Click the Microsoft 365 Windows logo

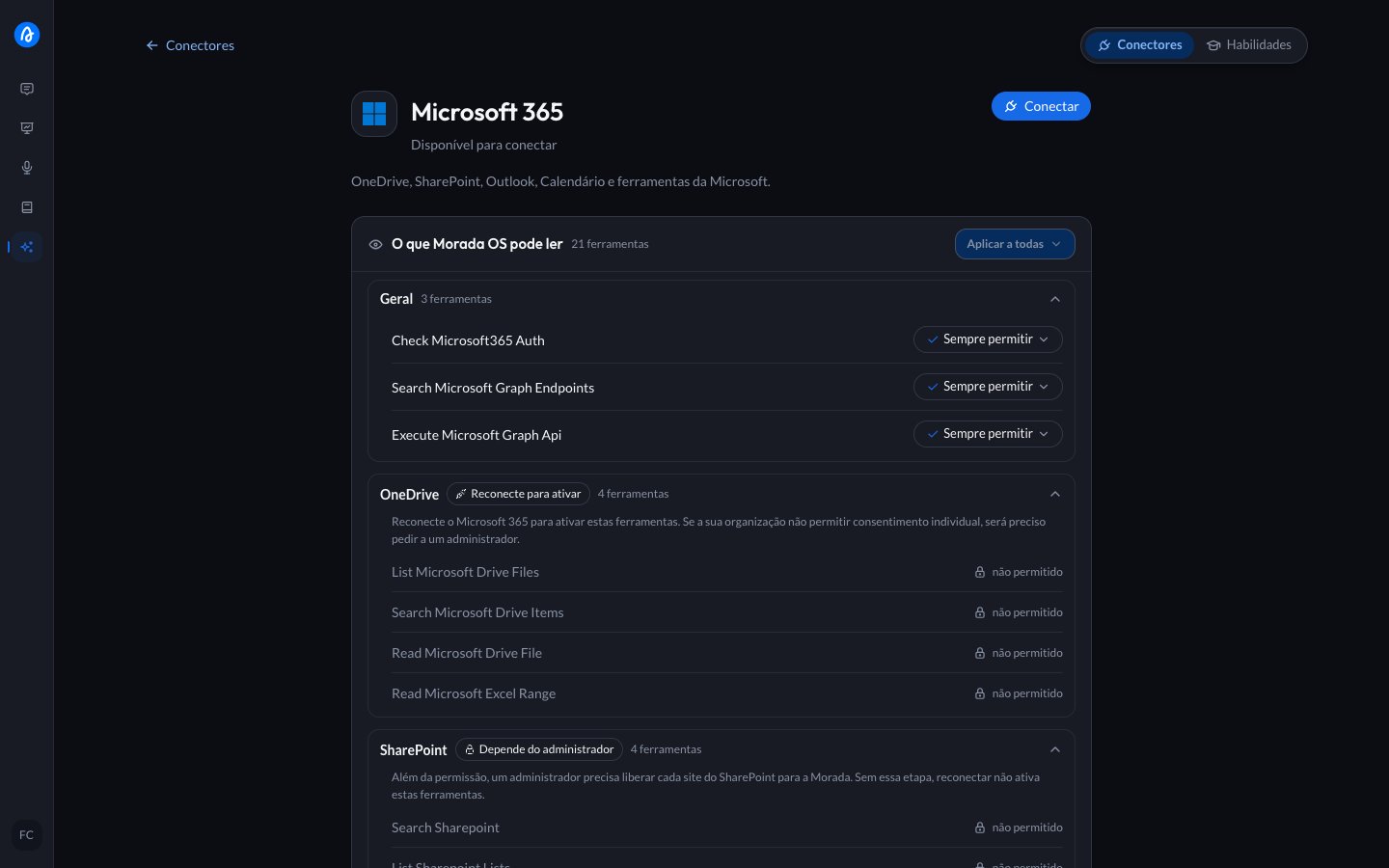(374, 114)
